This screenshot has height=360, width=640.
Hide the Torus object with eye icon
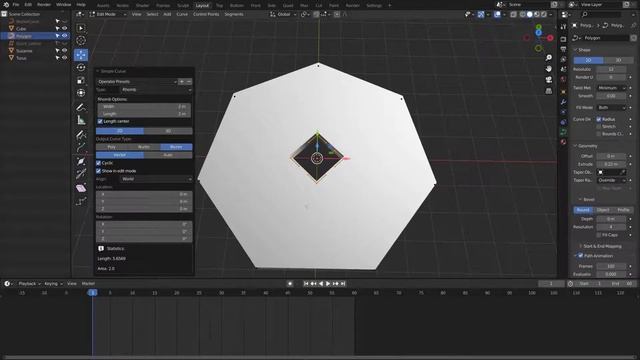coord(64,58)
